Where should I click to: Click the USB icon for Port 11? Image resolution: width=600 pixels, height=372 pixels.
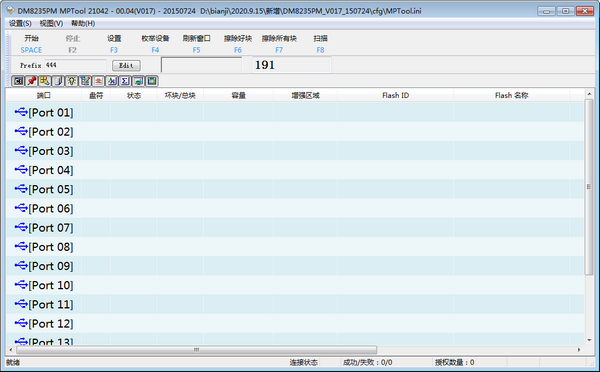click(21, 303)
